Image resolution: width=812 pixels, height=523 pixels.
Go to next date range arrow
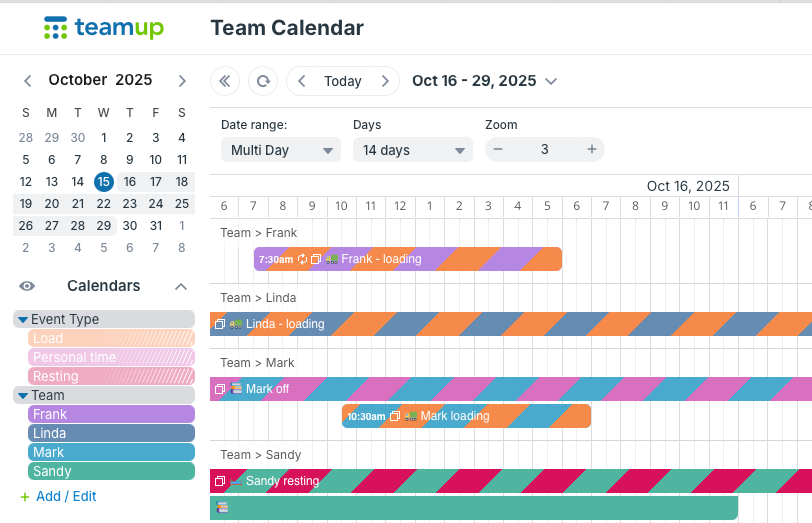tap(384, 81)
